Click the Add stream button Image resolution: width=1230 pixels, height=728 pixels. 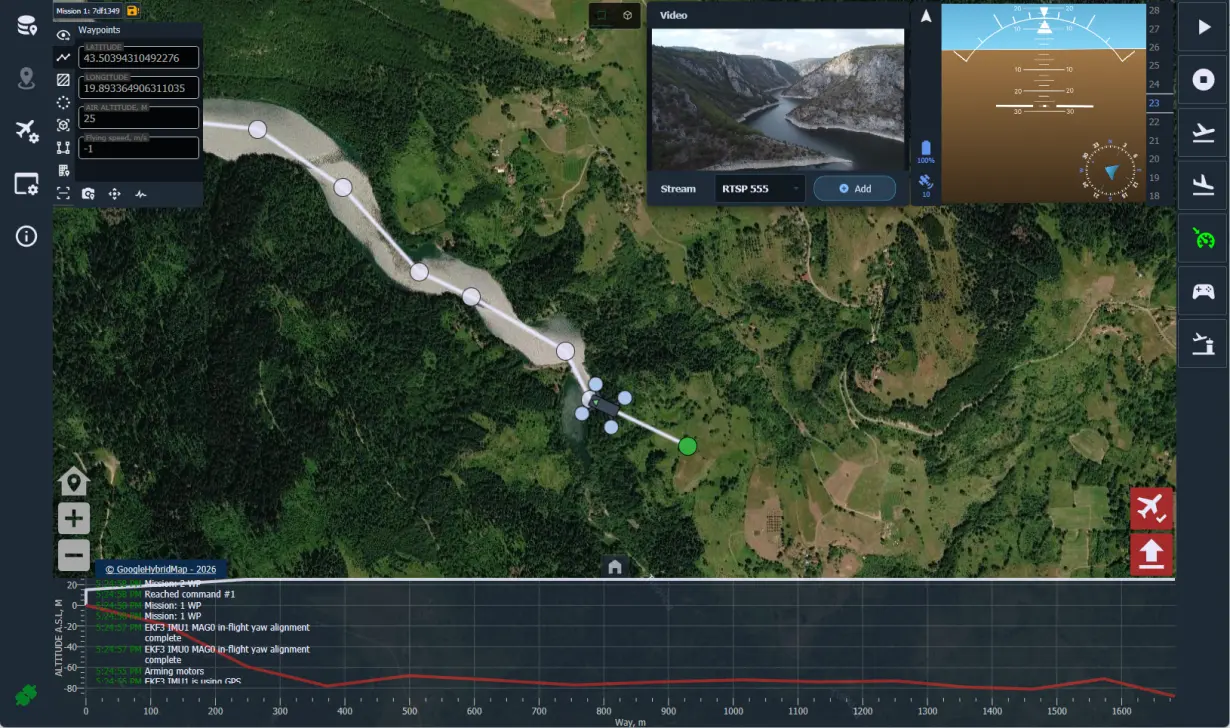pyautogui.click(x=854, y=188)
